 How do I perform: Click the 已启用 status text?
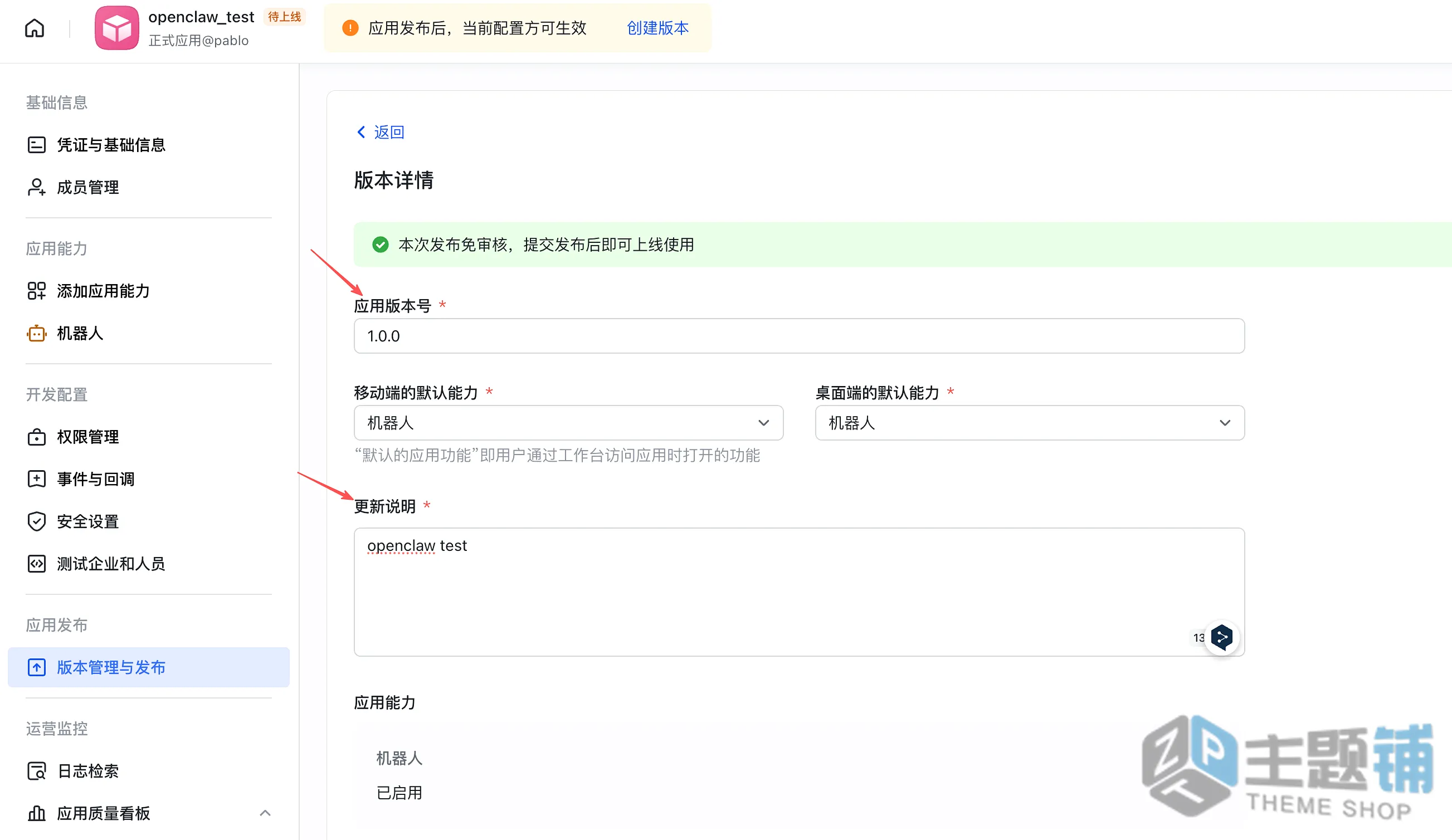pyautogui.click(x=399, y=793)
